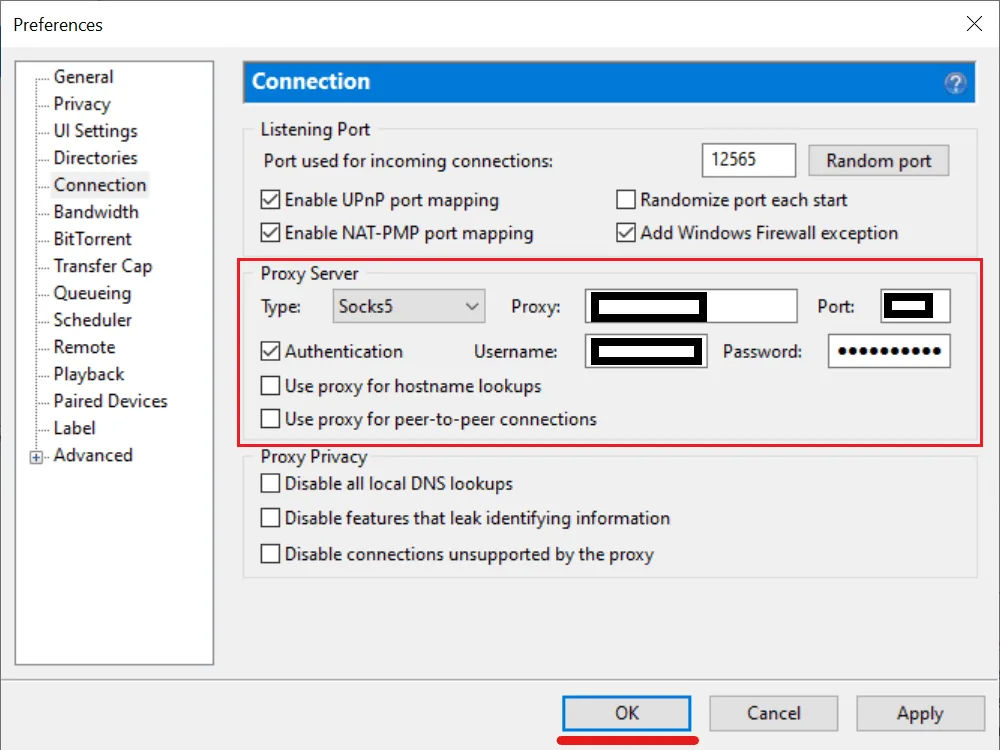Toggle Add Windows Firewall exception
Screen dimensions: 1000x750
click(626, 233)
